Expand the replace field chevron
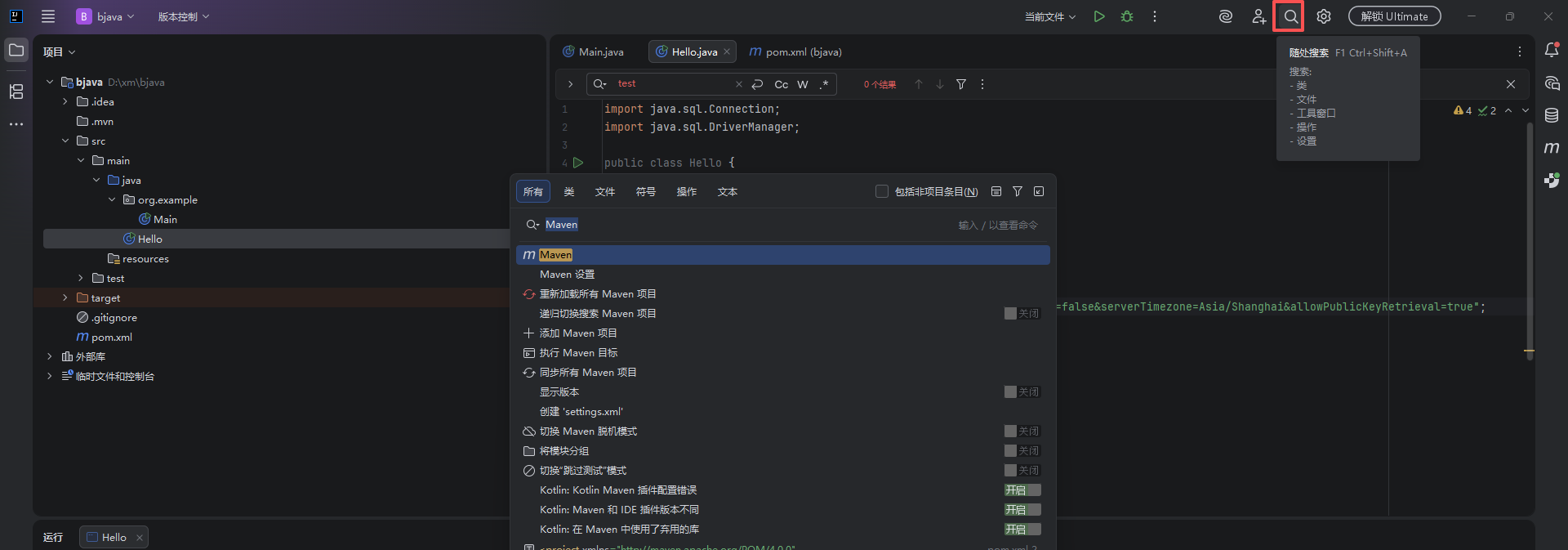The image size is (1568, 550). [569, 84]
